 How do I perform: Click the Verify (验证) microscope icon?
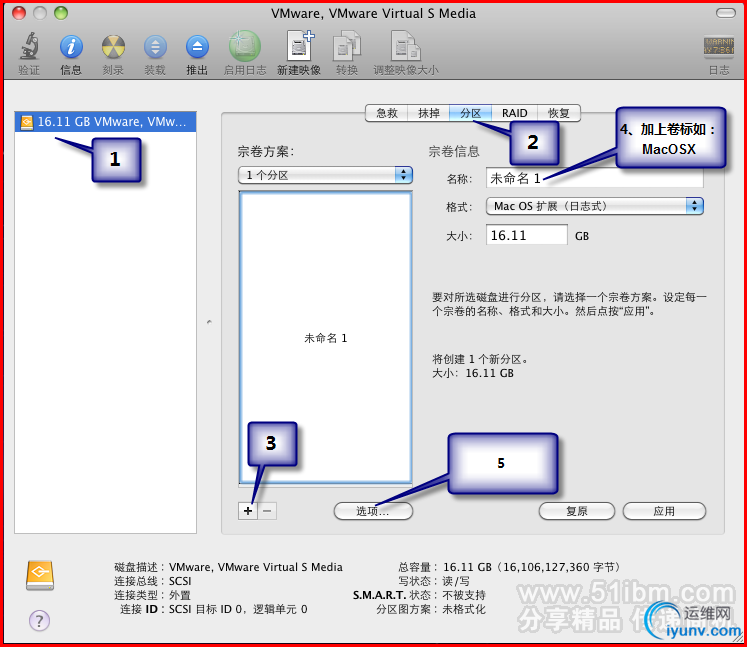[29, 47]
